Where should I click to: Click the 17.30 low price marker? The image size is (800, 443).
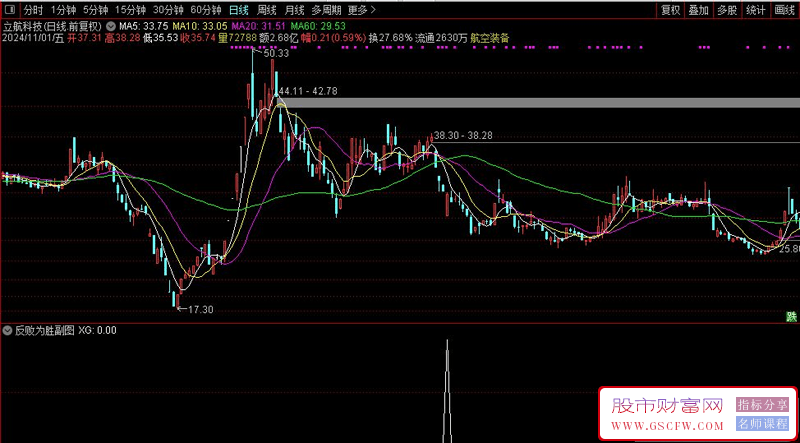[x=201, y=309]
